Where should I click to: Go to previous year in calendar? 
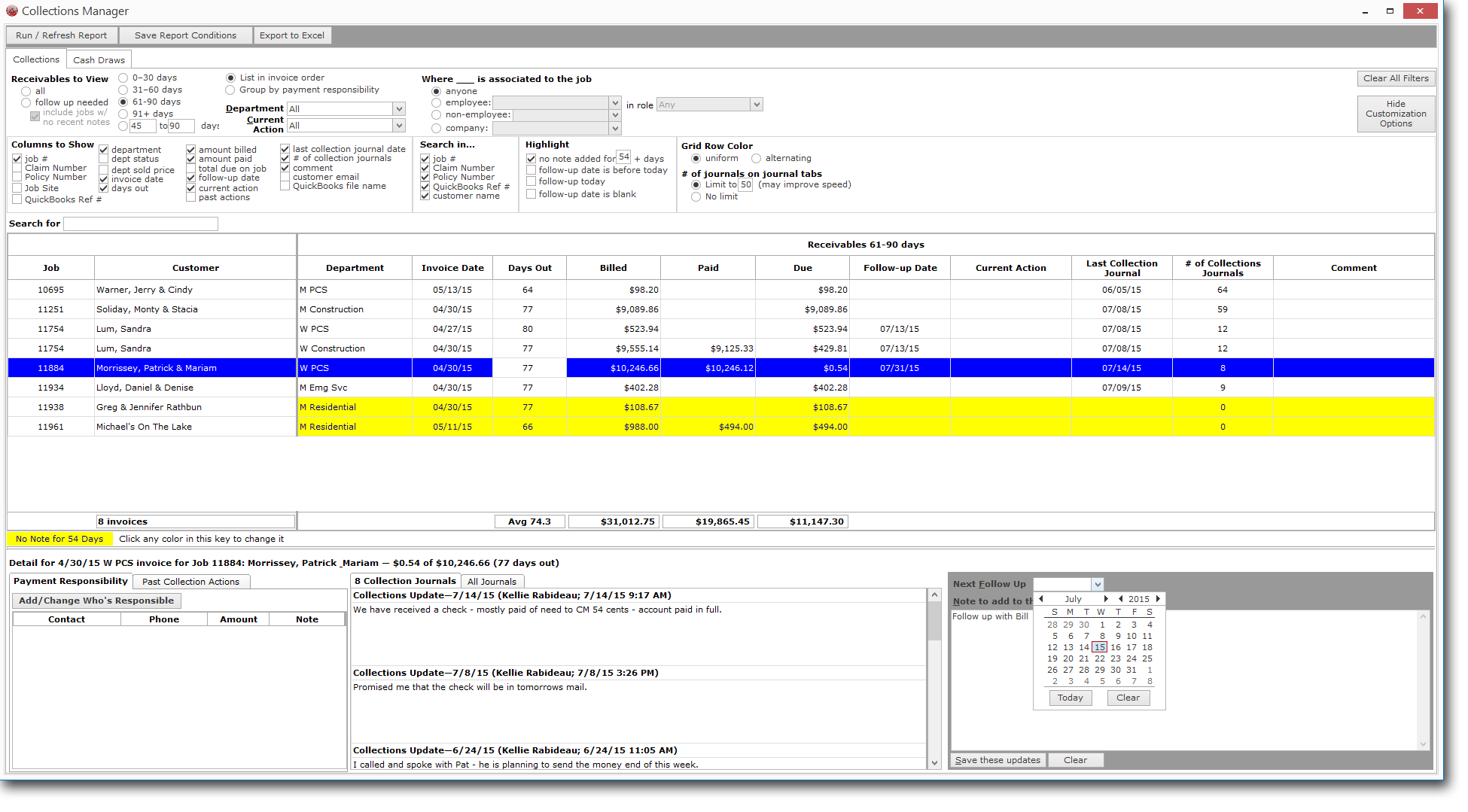(x=1121, y=599)
